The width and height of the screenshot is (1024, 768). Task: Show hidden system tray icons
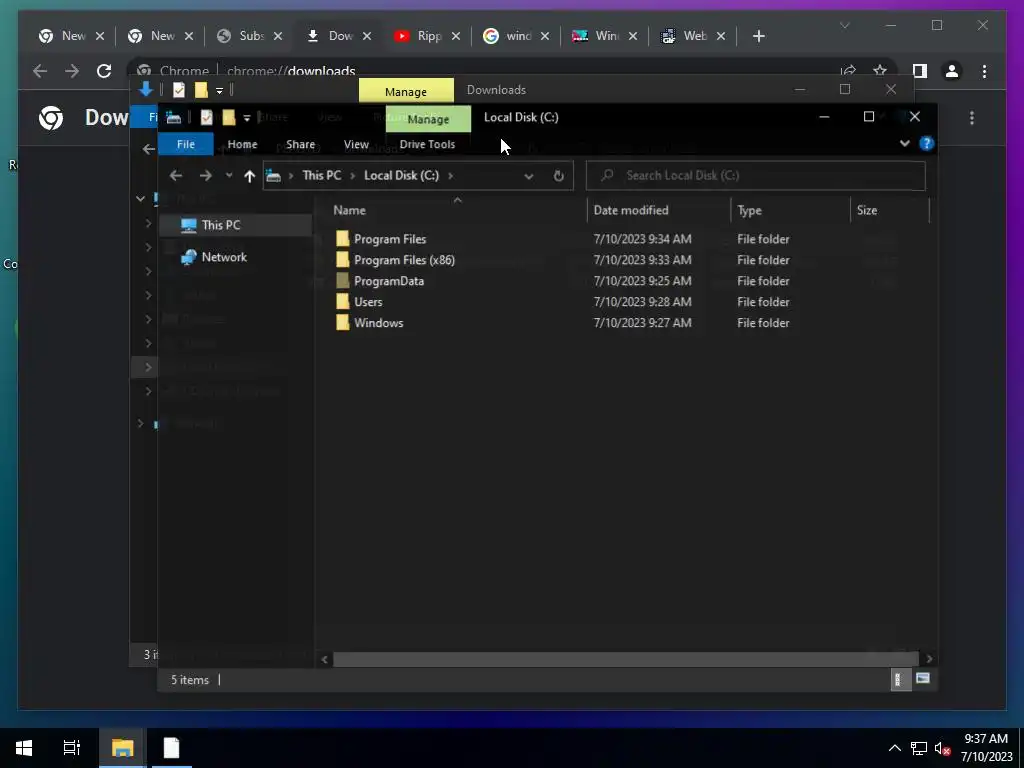[x=895, y=748]
